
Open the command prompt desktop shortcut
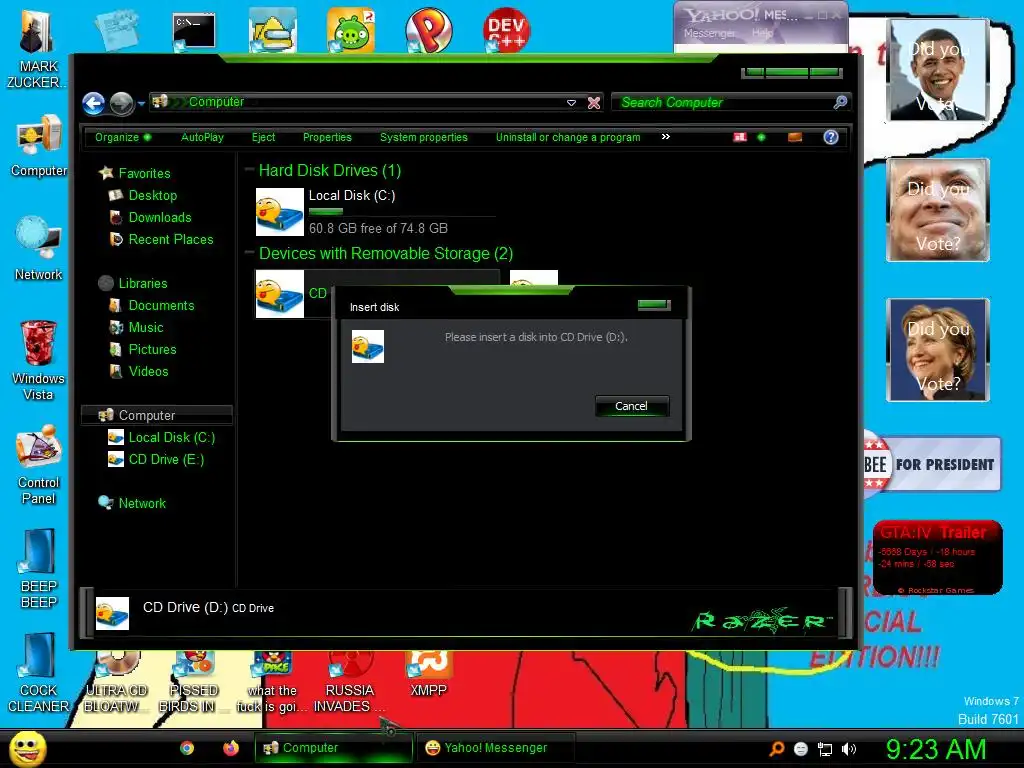click(x=193, y=31)
